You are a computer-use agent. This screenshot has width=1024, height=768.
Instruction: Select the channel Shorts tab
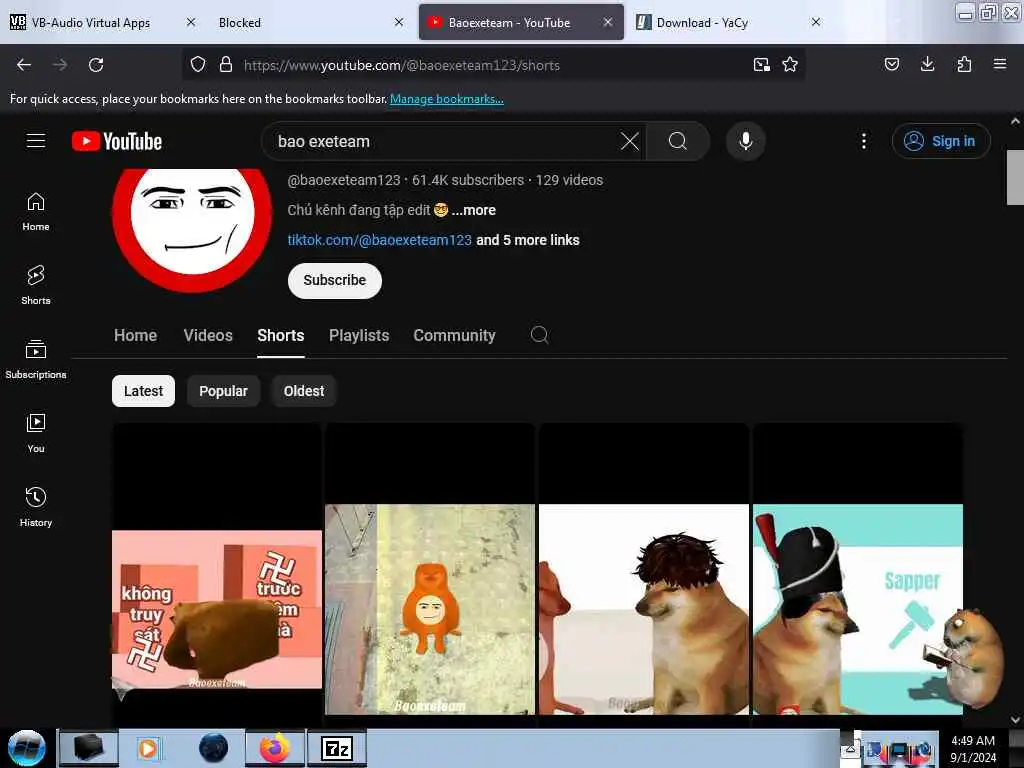281,335
